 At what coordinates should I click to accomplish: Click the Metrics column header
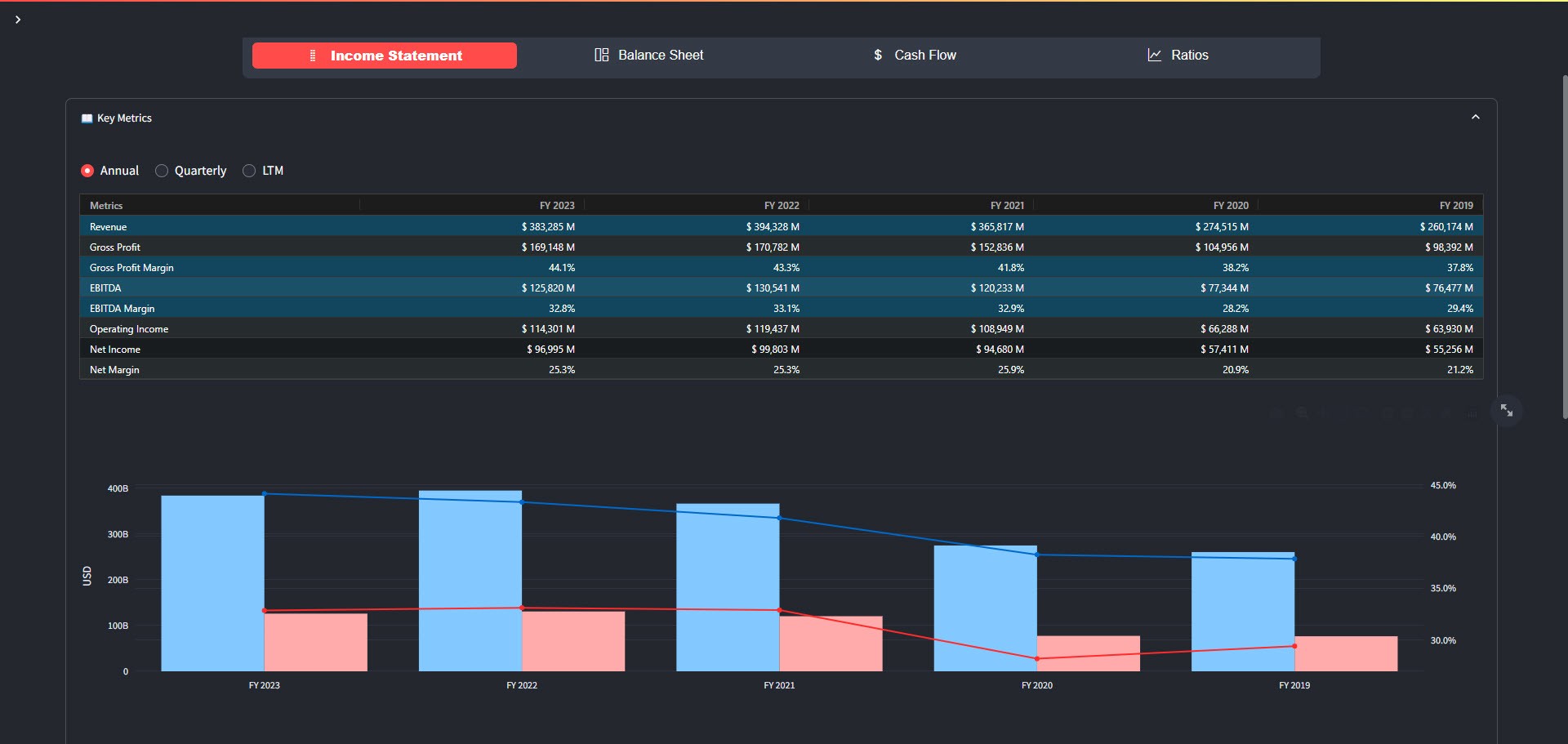tap(106, 206)
